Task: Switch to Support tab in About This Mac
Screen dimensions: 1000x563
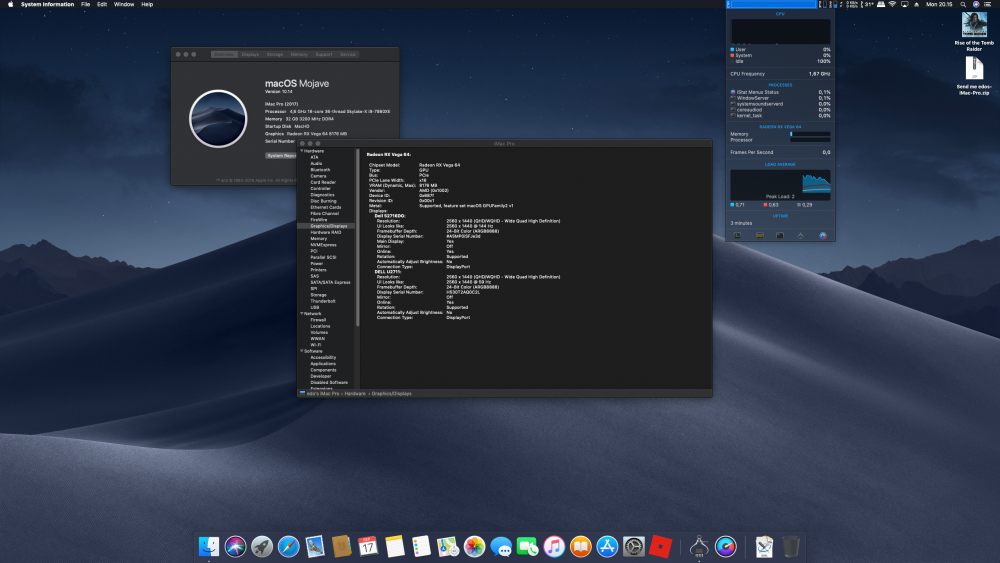Action: [x=324, y=54]
